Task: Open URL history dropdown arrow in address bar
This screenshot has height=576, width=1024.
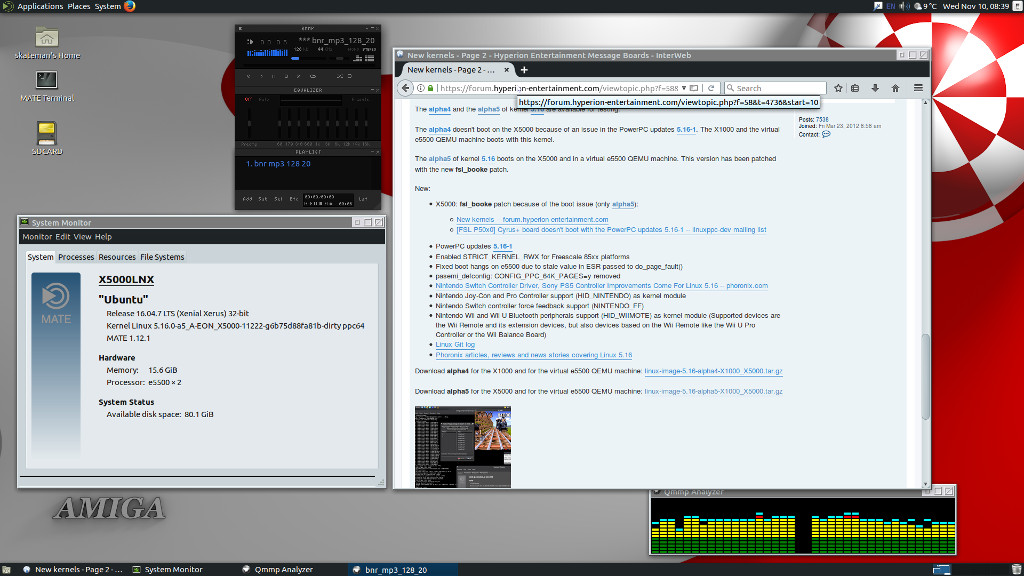Action: (684, 88)
